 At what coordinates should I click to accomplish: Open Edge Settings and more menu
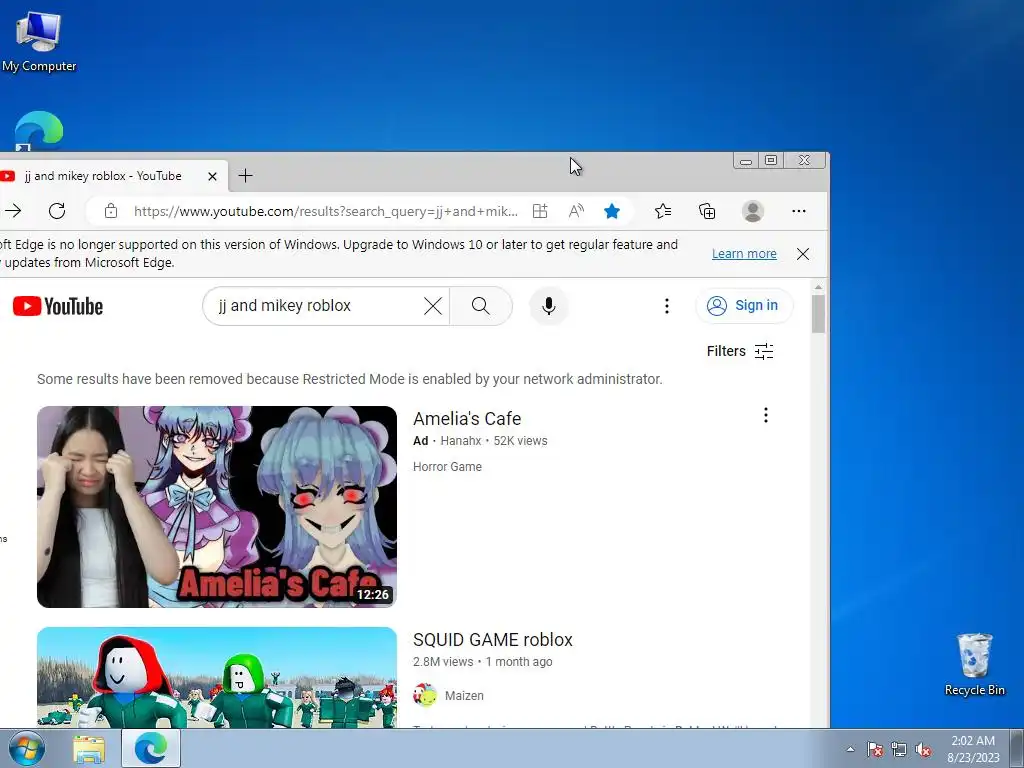pos(799,211)
